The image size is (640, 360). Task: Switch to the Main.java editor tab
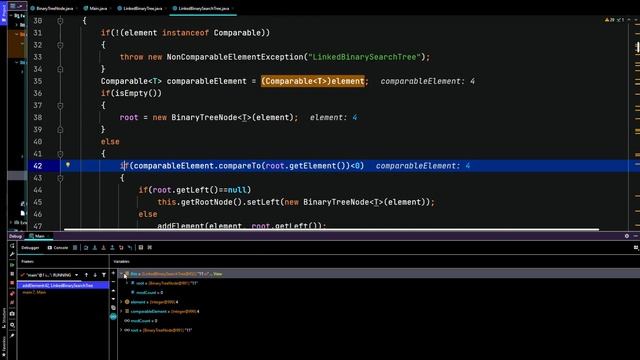coord(97,8)
